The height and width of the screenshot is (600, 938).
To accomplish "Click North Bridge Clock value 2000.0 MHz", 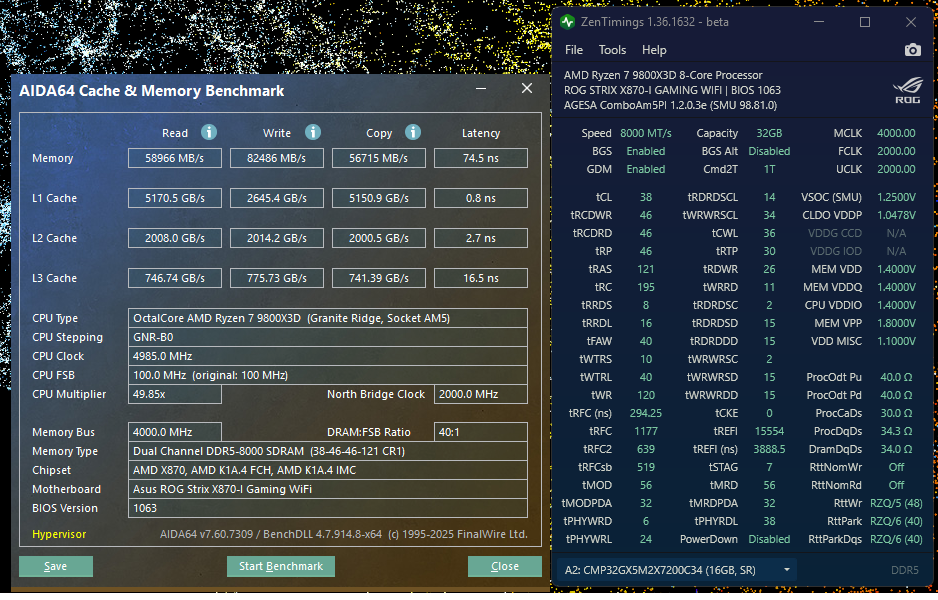I will [x=481, y=394].
